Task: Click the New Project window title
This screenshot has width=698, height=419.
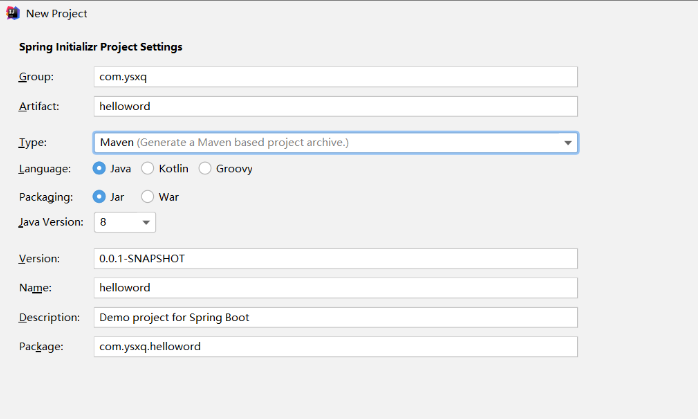Action: [x=56, y=14]
